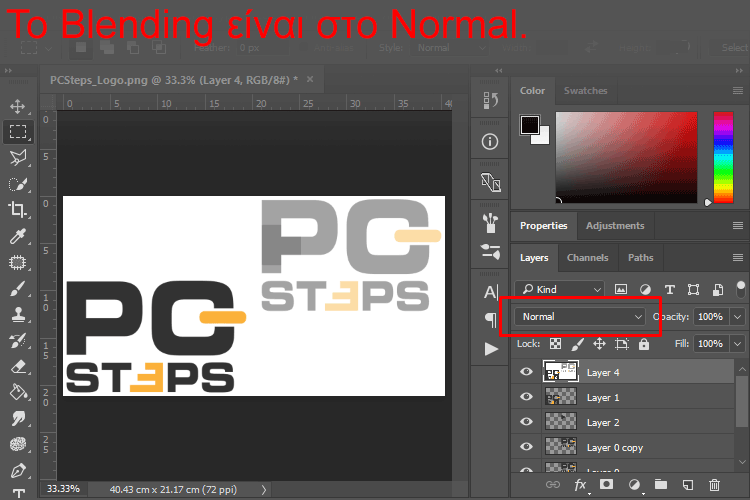Viewport: 750px width, 500px height.
Task: Add a layer mask
Action: pos(607,485)
